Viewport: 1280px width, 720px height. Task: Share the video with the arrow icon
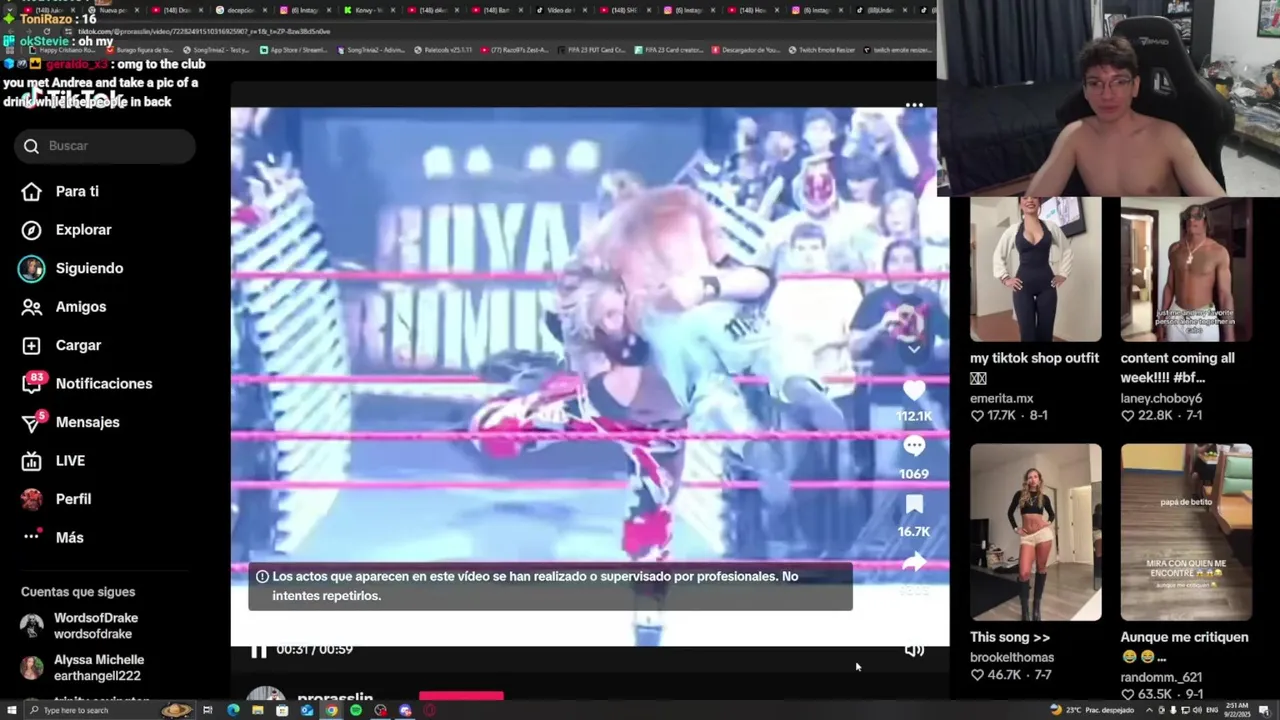[x=914, y=563]
